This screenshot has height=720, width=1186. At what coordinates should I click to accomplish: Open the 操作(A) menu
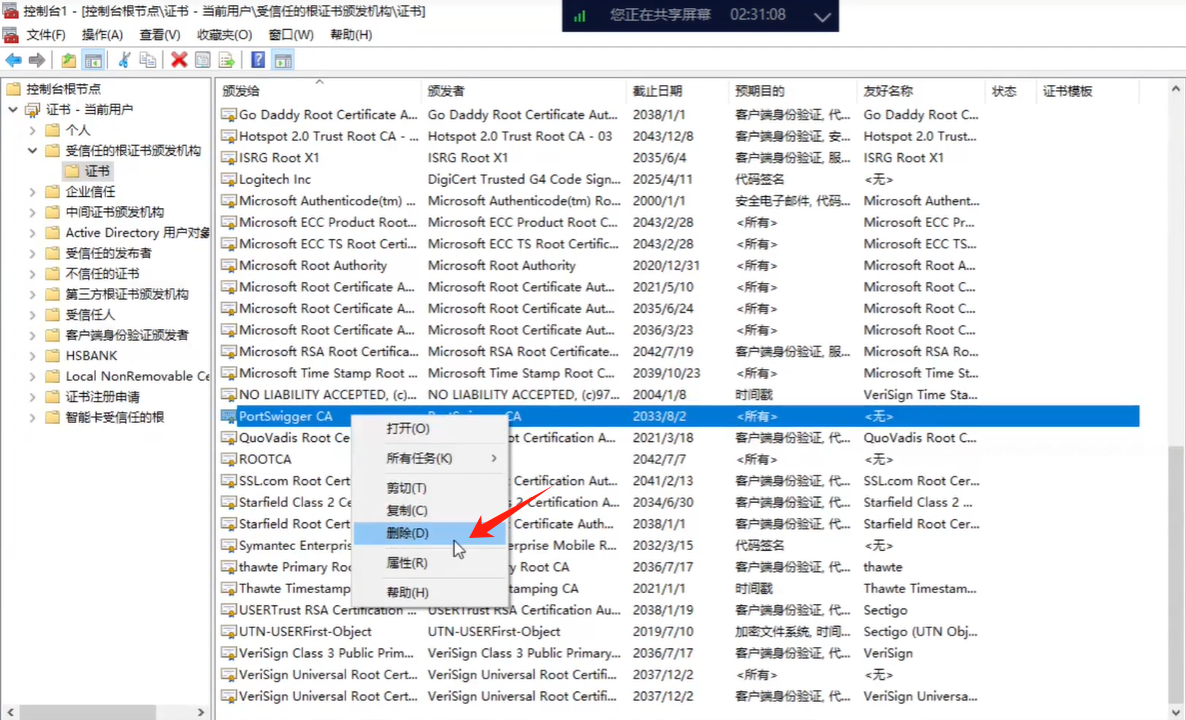[102, 35]
